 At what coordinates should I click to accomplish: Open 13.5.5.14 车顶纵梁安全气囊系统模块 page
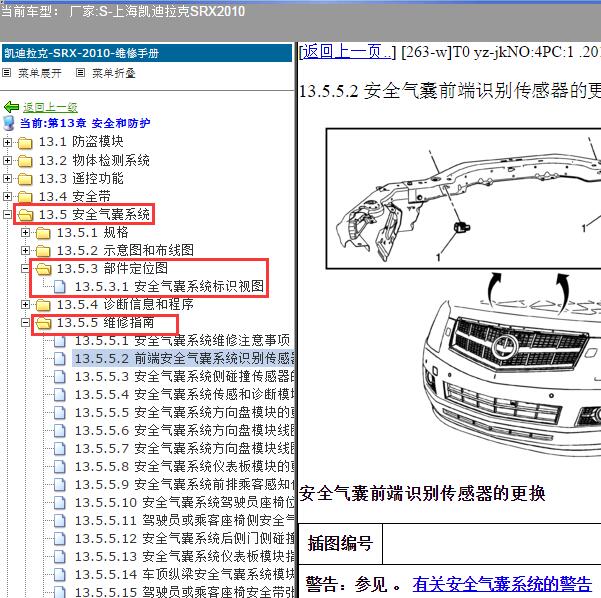(184, 575)
